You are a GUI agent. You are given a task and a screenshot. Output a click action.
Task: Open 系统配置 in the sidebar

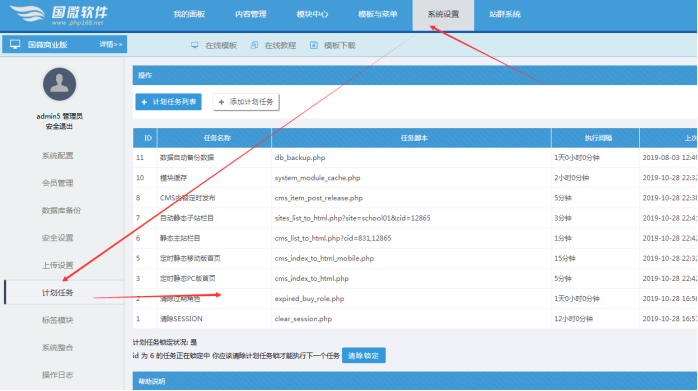[x=58, y=155]
